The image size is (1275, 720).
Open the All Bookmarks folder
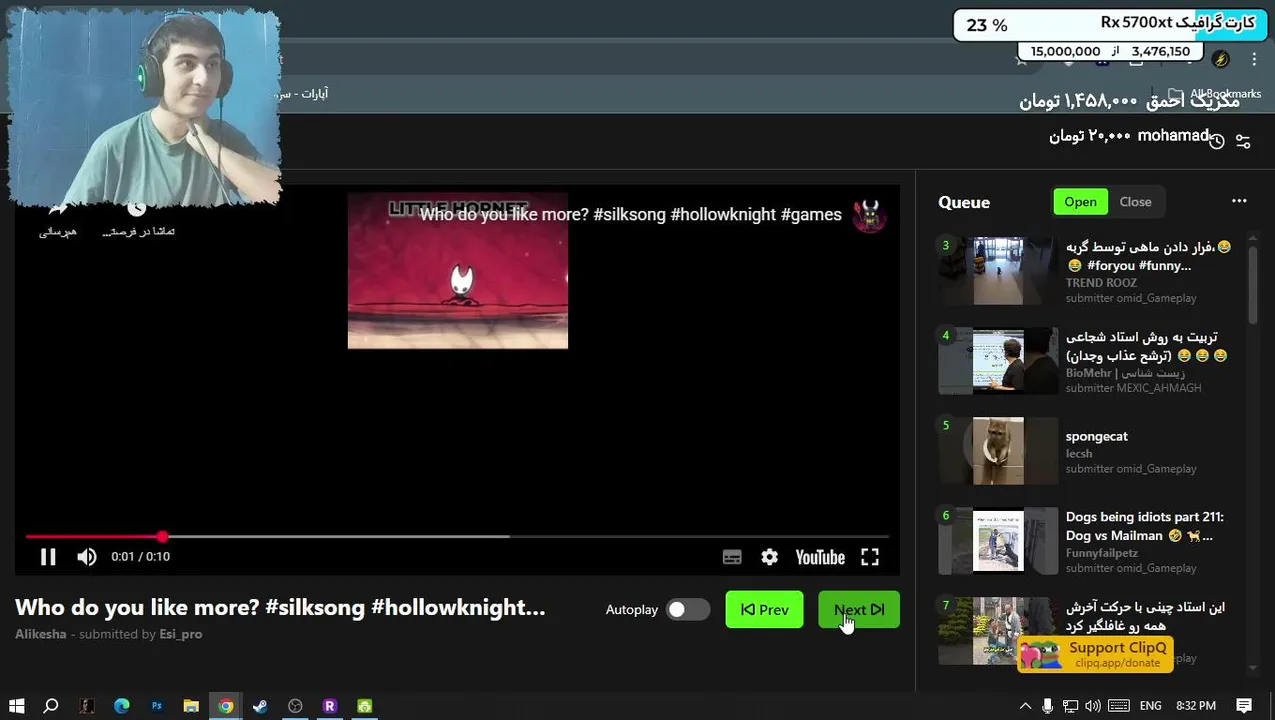(x=1214, y=94)
